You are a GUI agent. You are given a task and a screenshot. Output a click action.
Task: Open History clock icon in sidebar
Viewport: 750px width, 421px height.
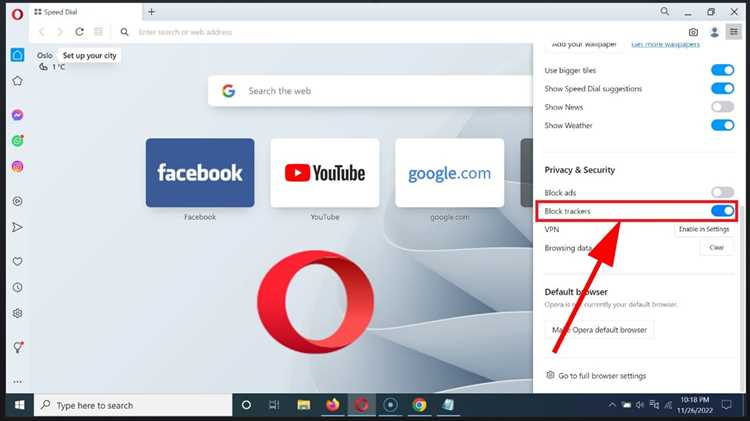pos(17,288)
